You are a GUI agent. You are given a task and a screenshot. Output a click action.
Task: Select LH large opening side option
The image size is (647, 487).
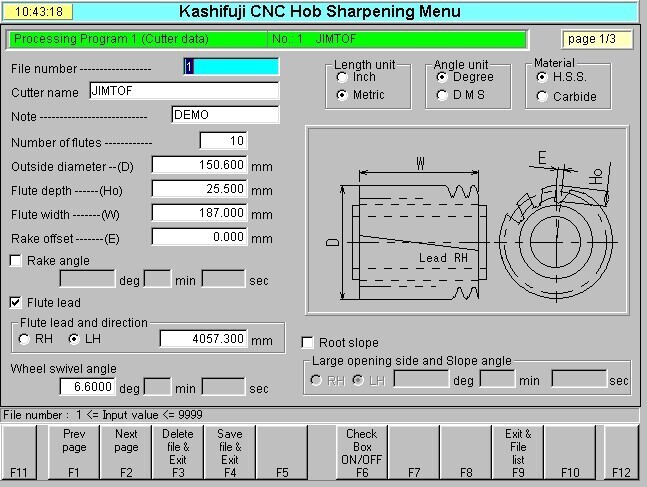(358, 380)
